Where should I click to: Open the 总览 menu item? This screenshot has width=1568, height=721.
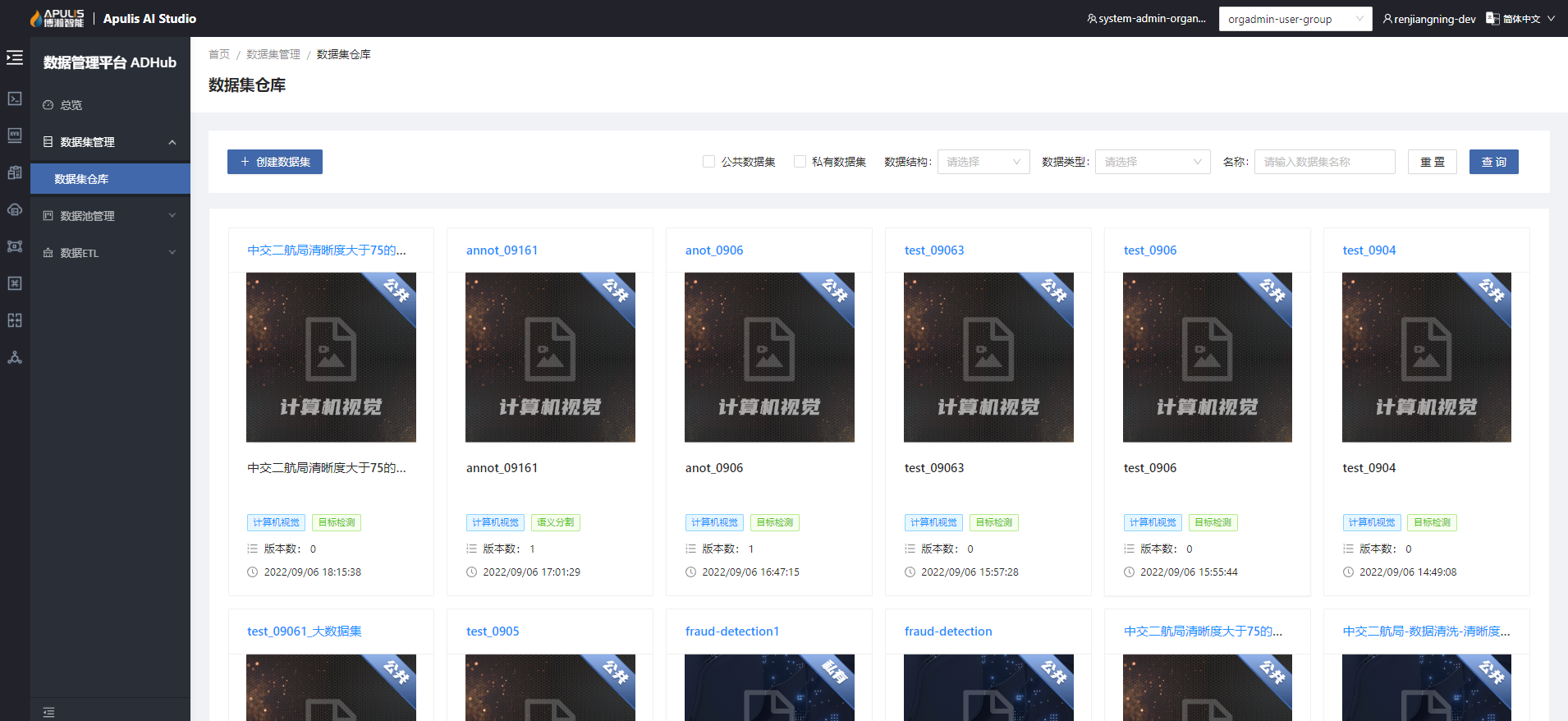pyautogui.click(x=110, y=105)
